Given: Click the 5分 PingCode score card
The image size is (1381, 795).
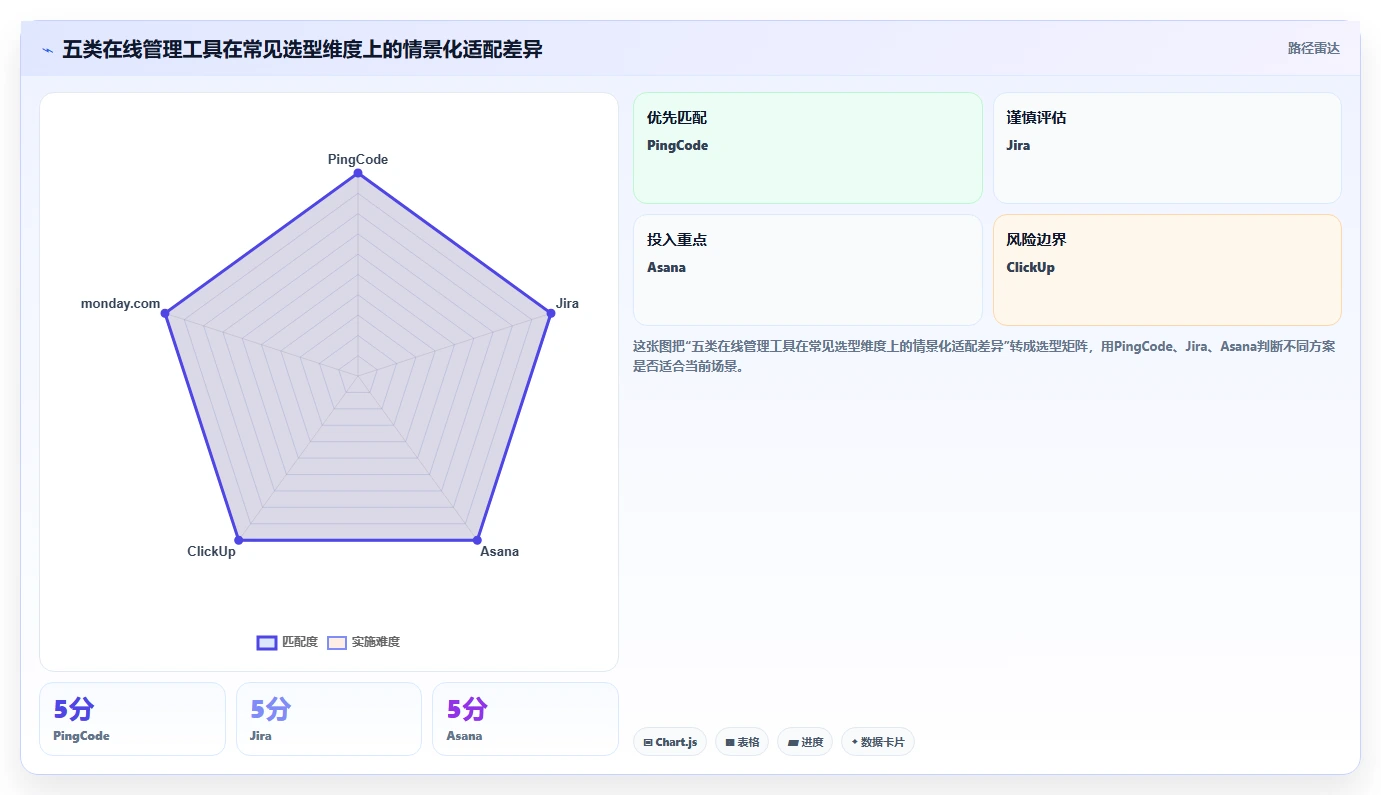Looking at the screenshot, I should [x=132, y=719].
